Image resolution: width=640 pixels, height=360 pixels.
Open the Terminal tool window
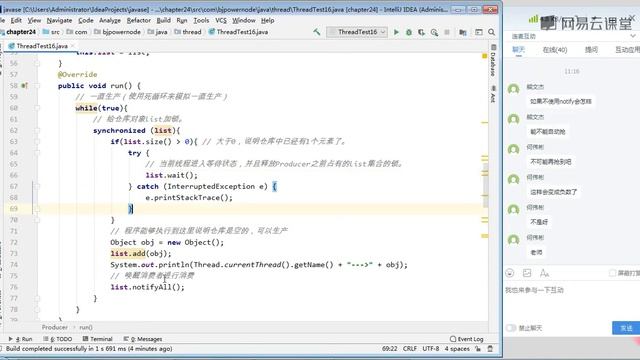coord(98,339)
